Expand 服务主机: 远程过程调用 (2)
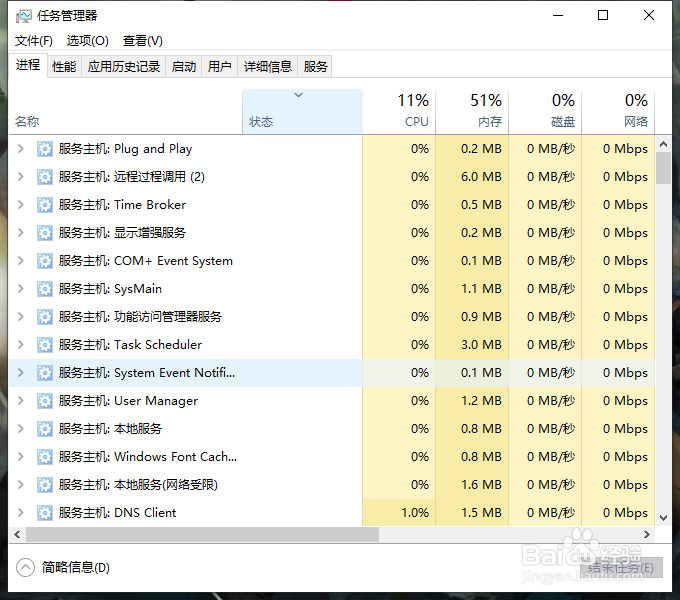The image size is (680, 600). [x=20, y=176]
